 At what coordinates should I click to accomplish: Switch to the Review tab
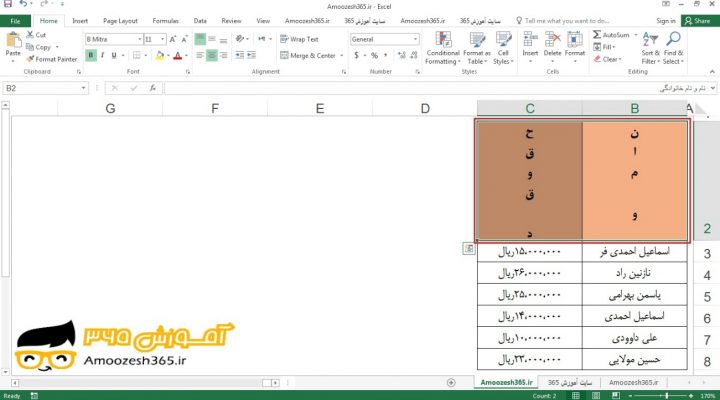[x=231, y=21]
